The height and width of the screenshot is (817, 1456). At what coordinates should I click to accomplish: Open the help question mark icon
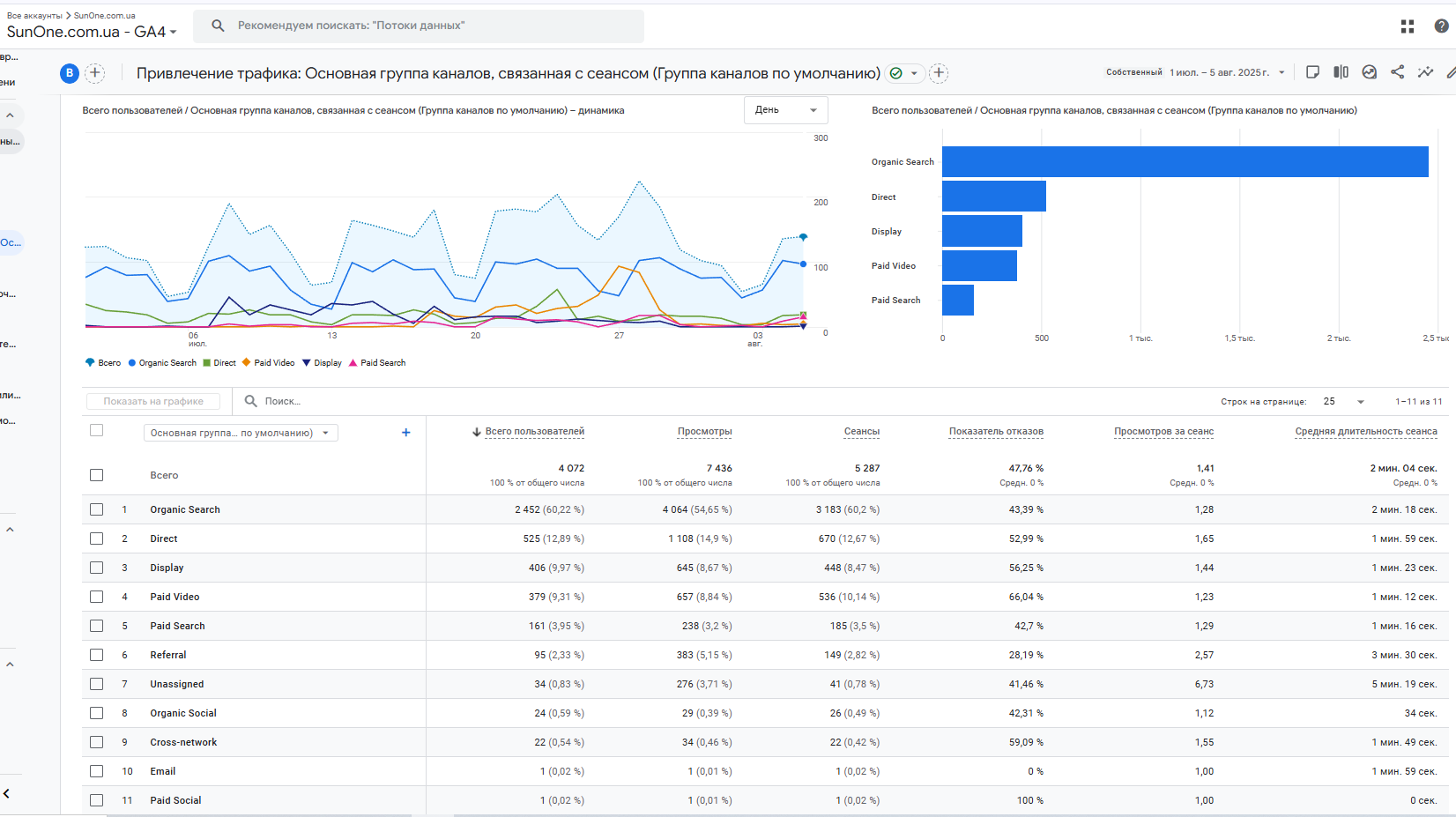pos(1442,26)
